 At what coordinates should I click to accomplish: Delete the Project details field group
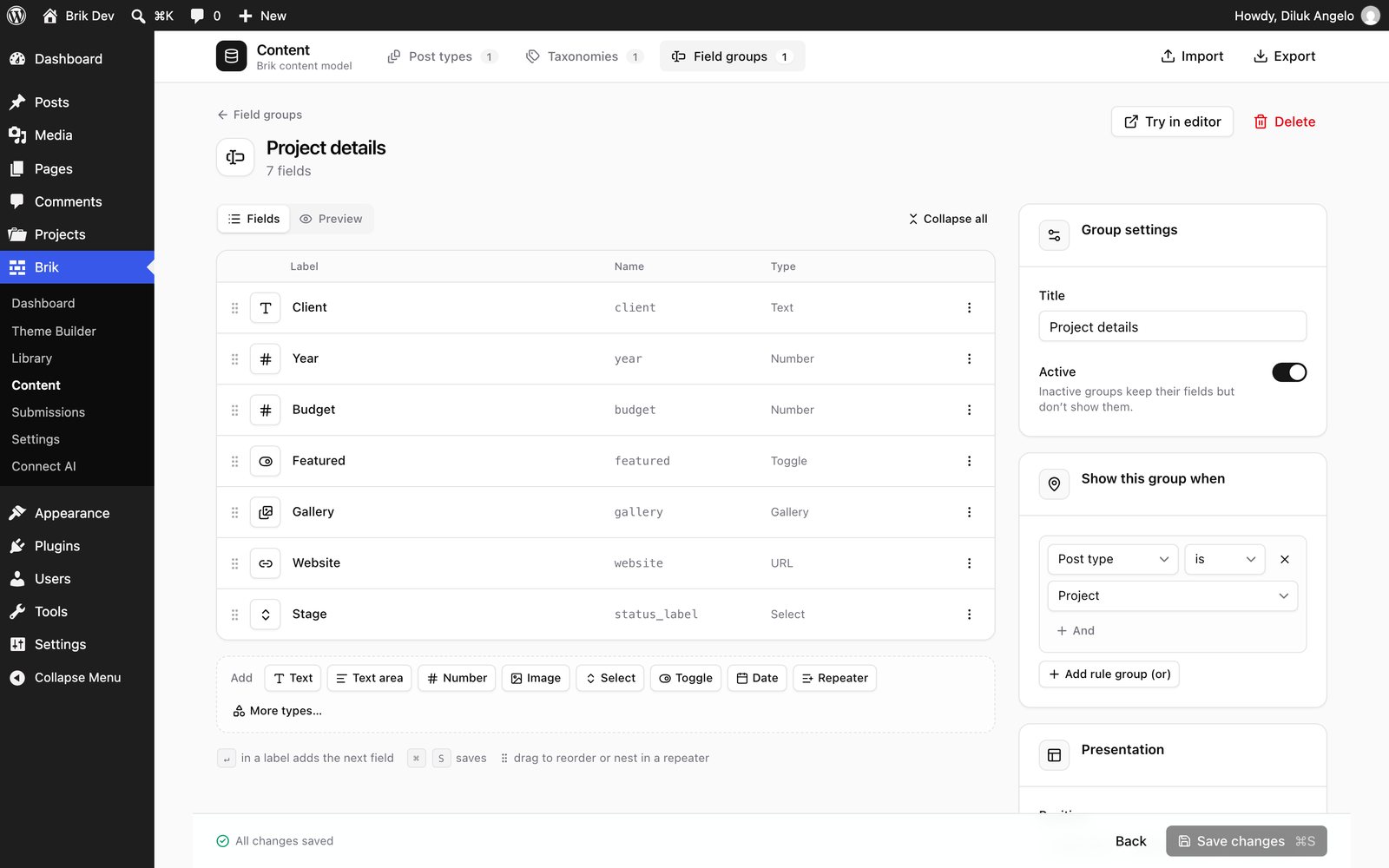tap(1284, 122)
